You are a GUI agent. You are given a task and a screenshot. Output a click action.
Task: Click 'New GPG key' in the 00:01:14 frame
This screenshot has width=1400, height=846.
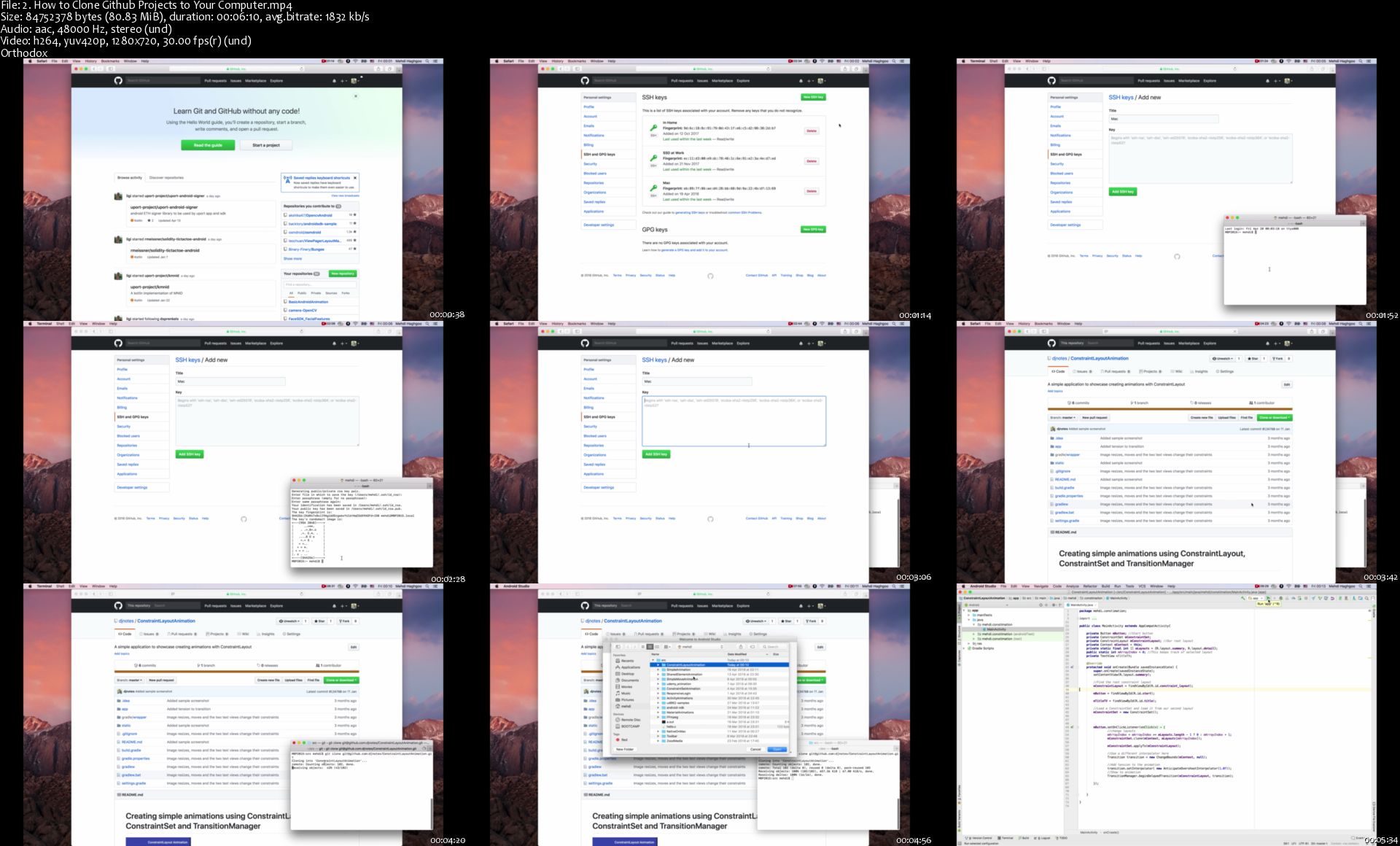coord(813,229)
